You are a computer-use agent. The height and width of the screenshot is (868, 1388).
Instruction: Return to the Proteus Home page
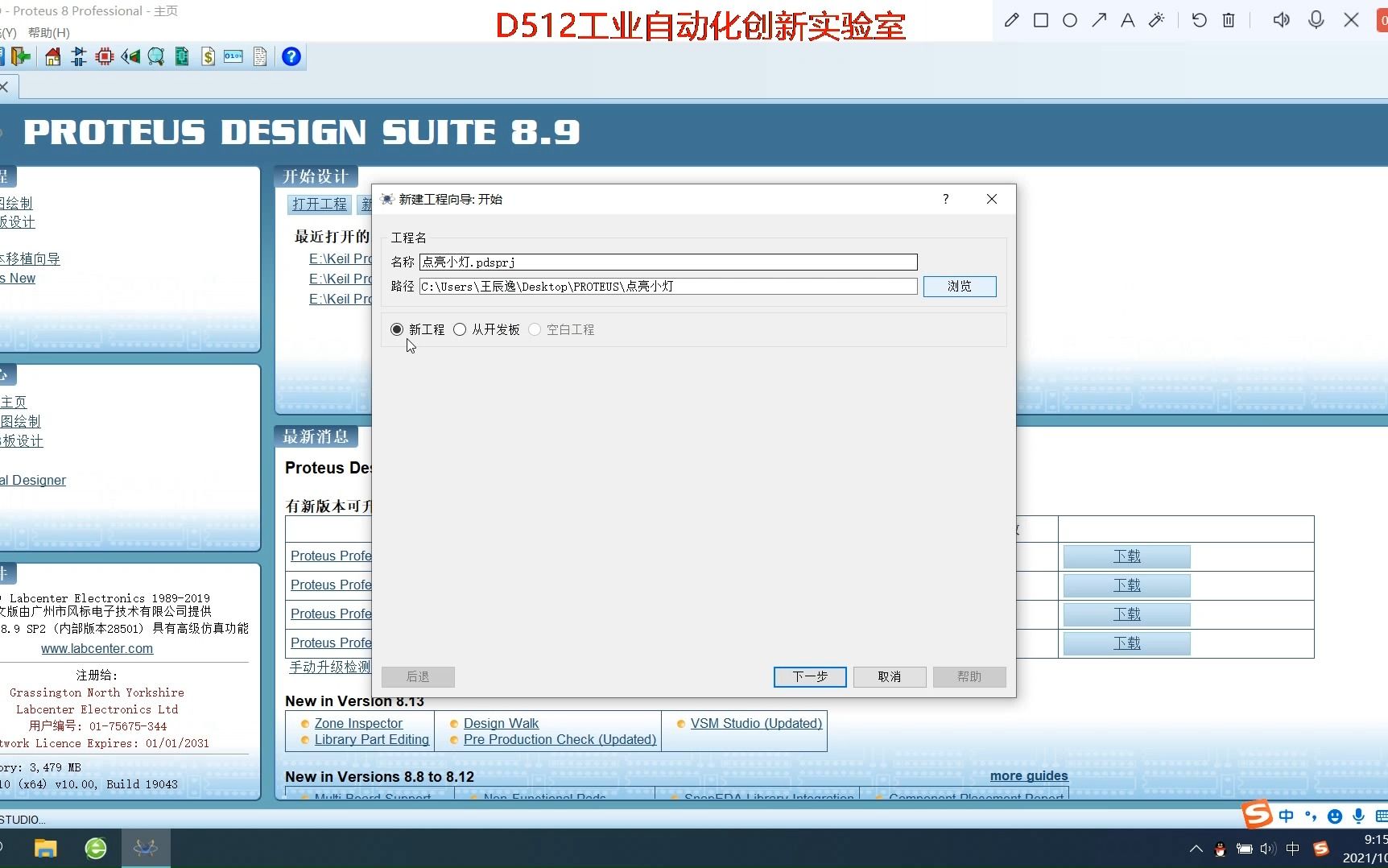click(x=52, y=56)
